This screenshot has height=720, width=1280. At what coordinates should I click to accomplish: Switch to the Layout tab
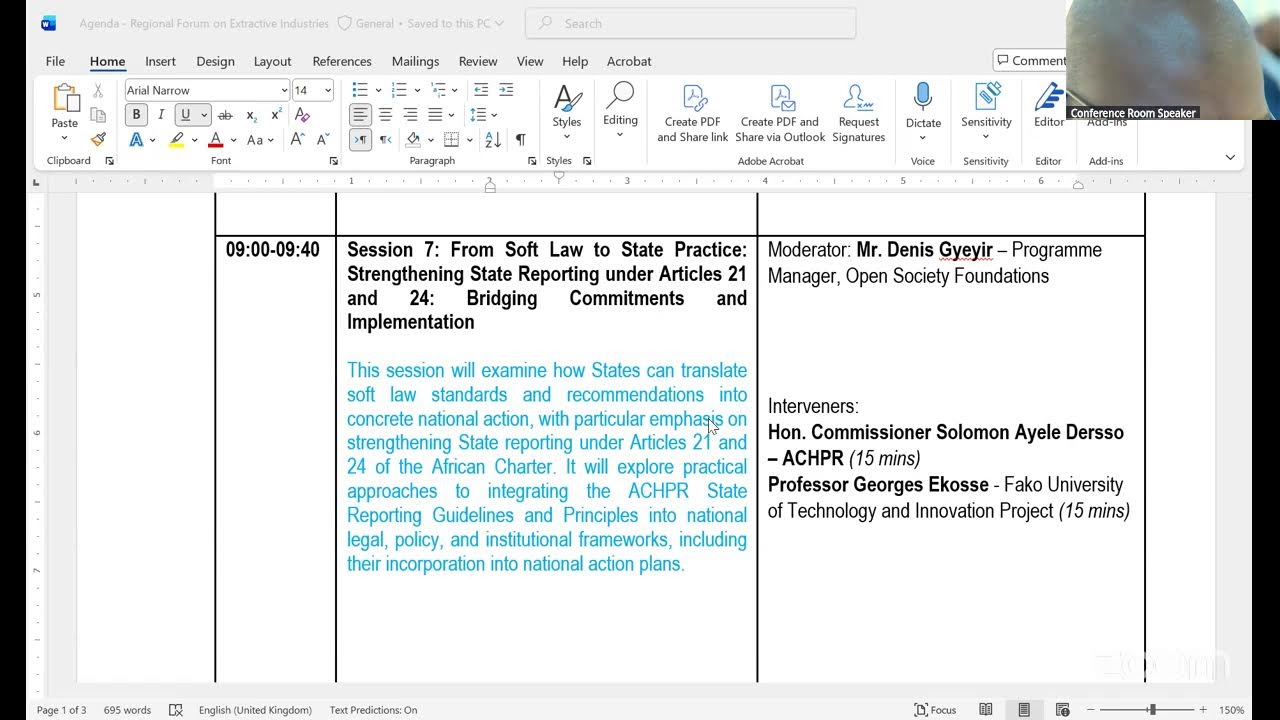coord(272,61)
